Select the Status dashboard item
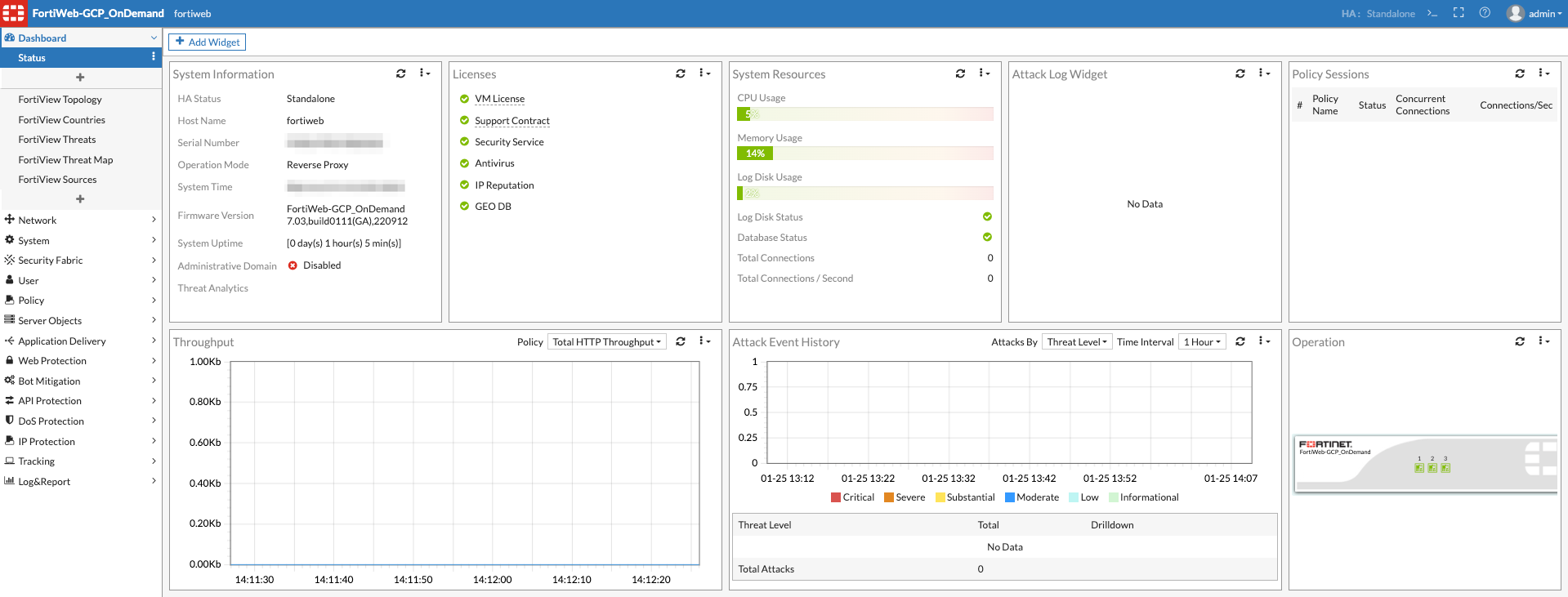 pyautogui.click(x=80, y=57)
